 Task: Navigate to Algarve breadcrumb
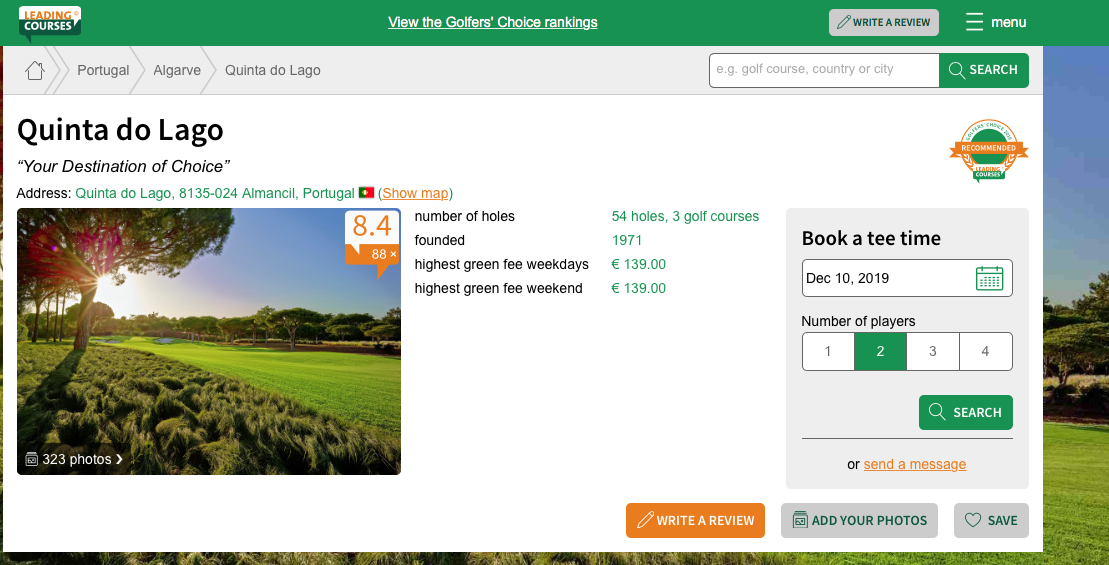(x=177, y=70)
